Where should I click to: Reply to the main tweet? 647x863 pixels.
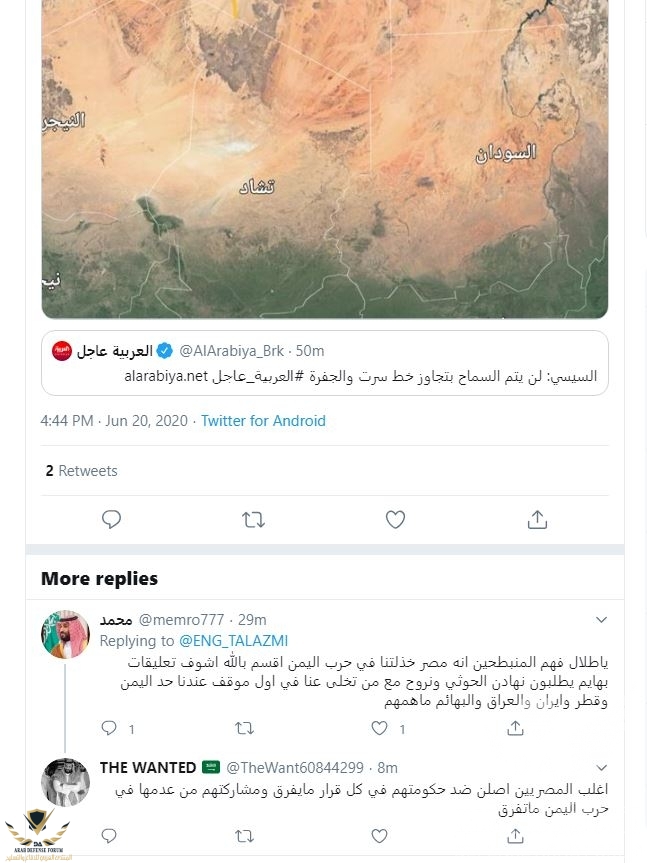pos(112,519)
